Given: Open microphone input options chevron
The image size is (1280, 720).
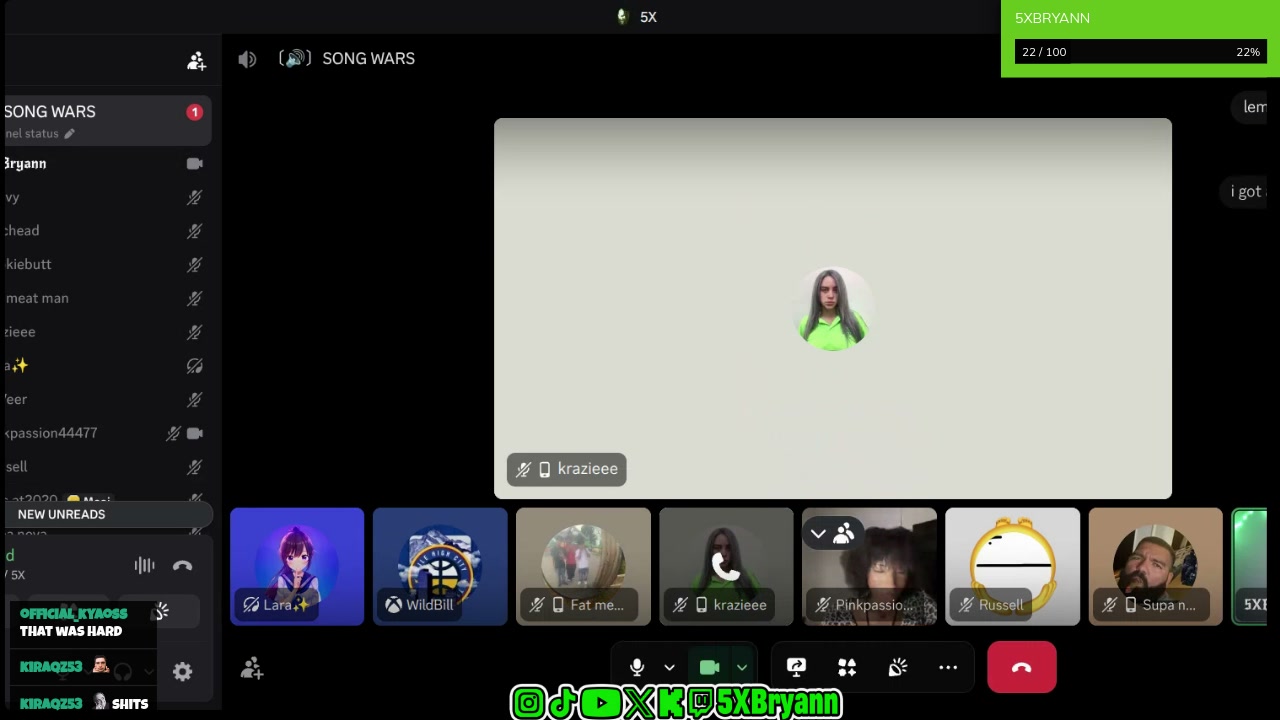Looking at the screenshot, I should click(669, 667).
